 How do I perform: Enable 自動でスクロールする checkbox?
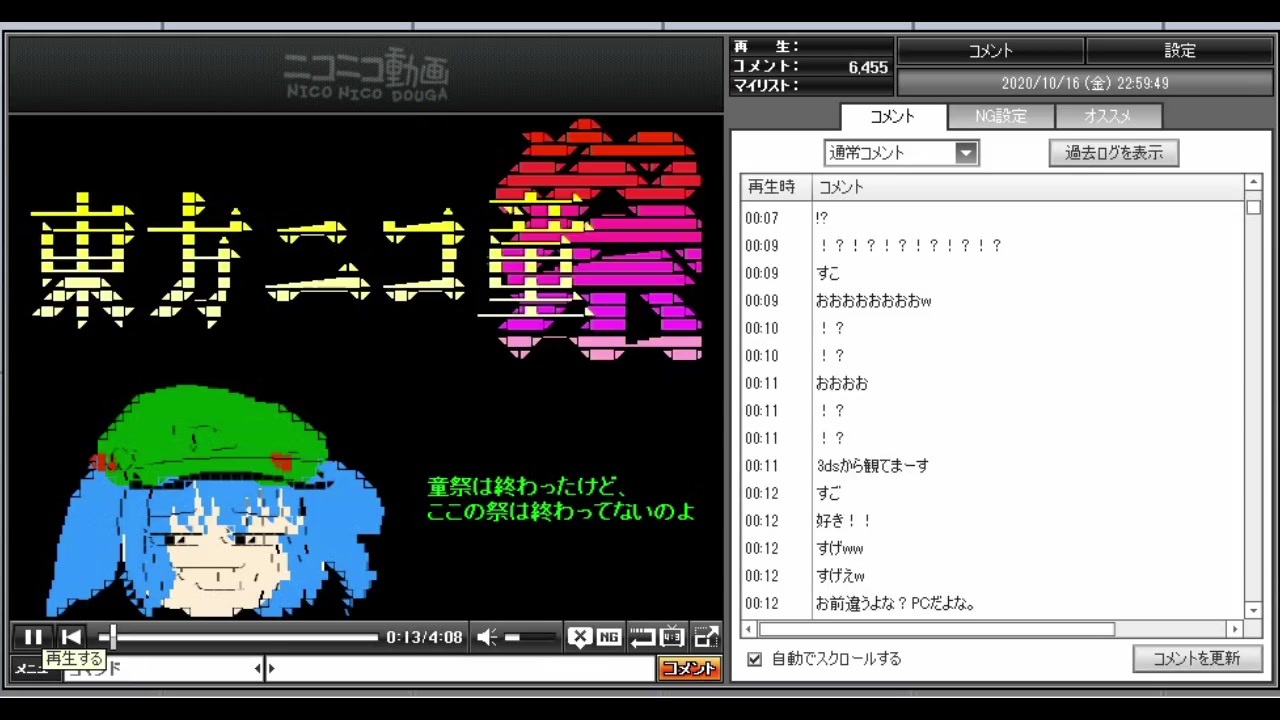coord(755,659)
